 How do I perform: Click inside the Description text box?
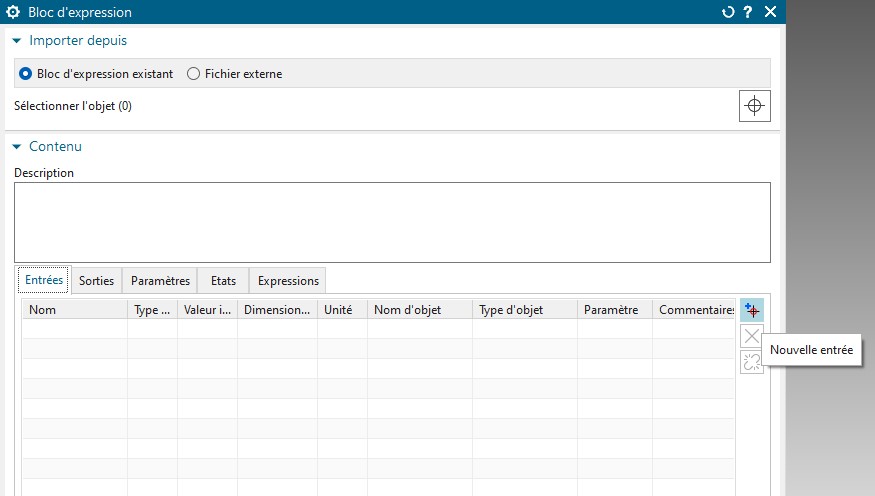[392, 223]
